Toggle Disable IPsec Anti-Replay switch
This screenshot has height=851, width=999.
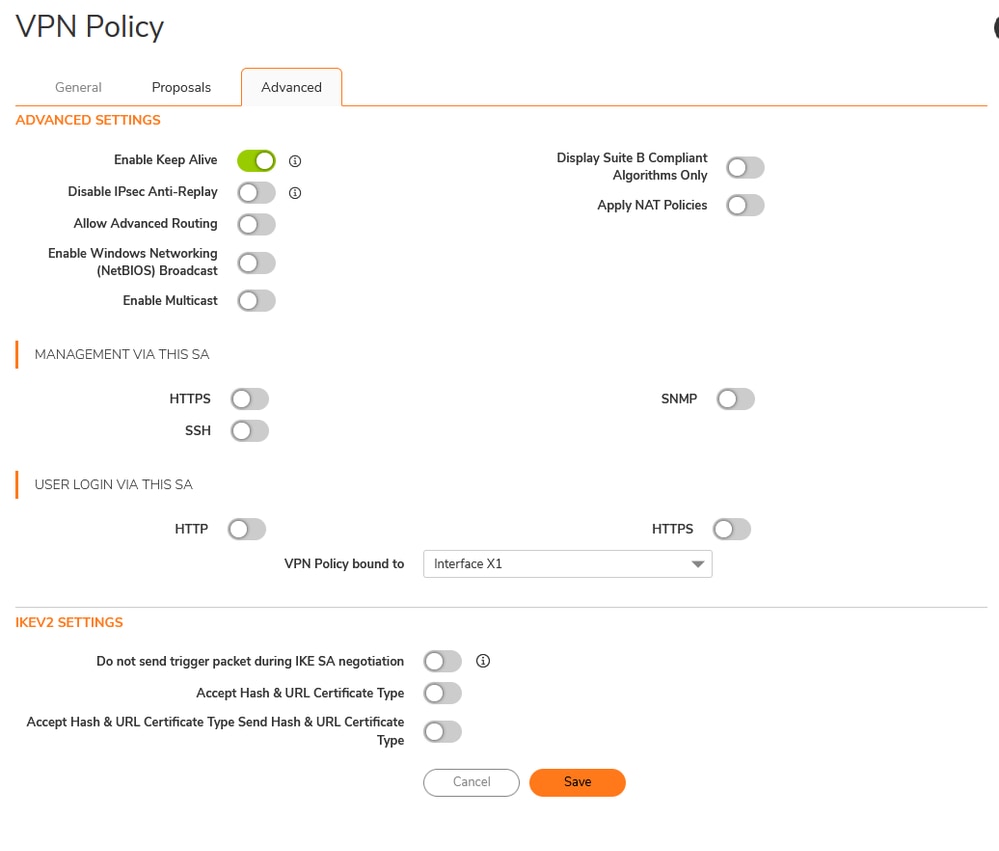[256, 192]
